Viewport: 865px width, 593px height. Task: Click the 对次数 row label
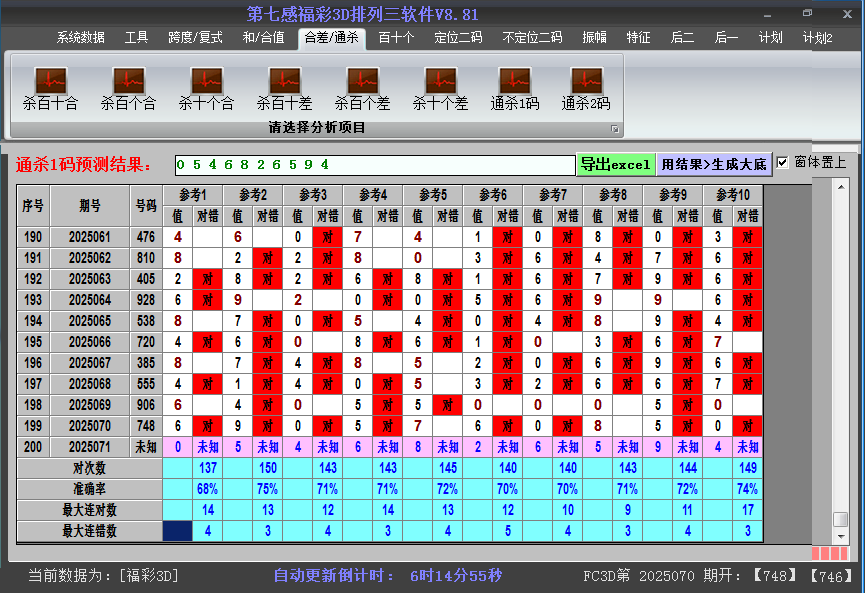[x=89, y=468]
